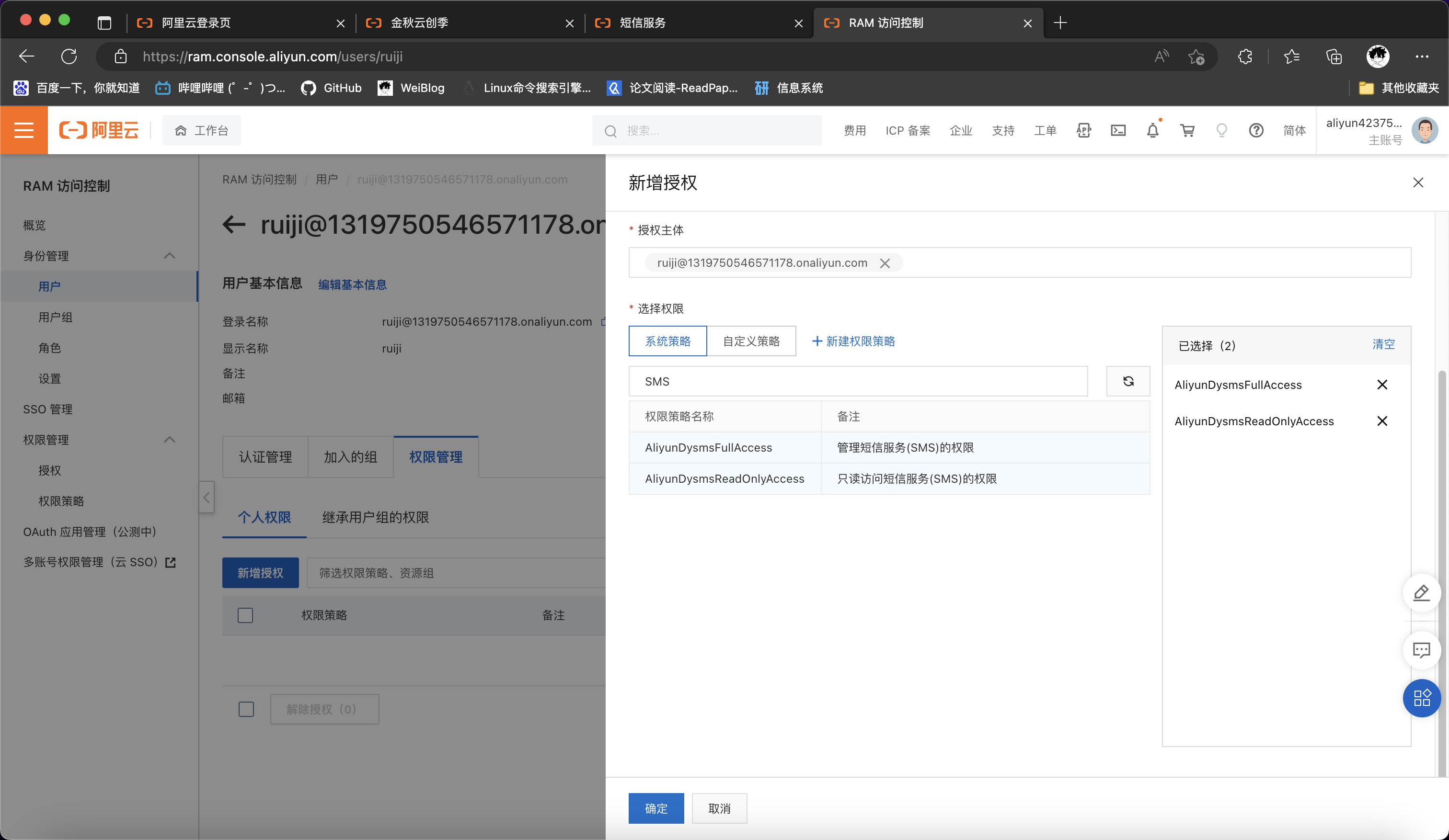Open the shopping cart icon

1187,130
